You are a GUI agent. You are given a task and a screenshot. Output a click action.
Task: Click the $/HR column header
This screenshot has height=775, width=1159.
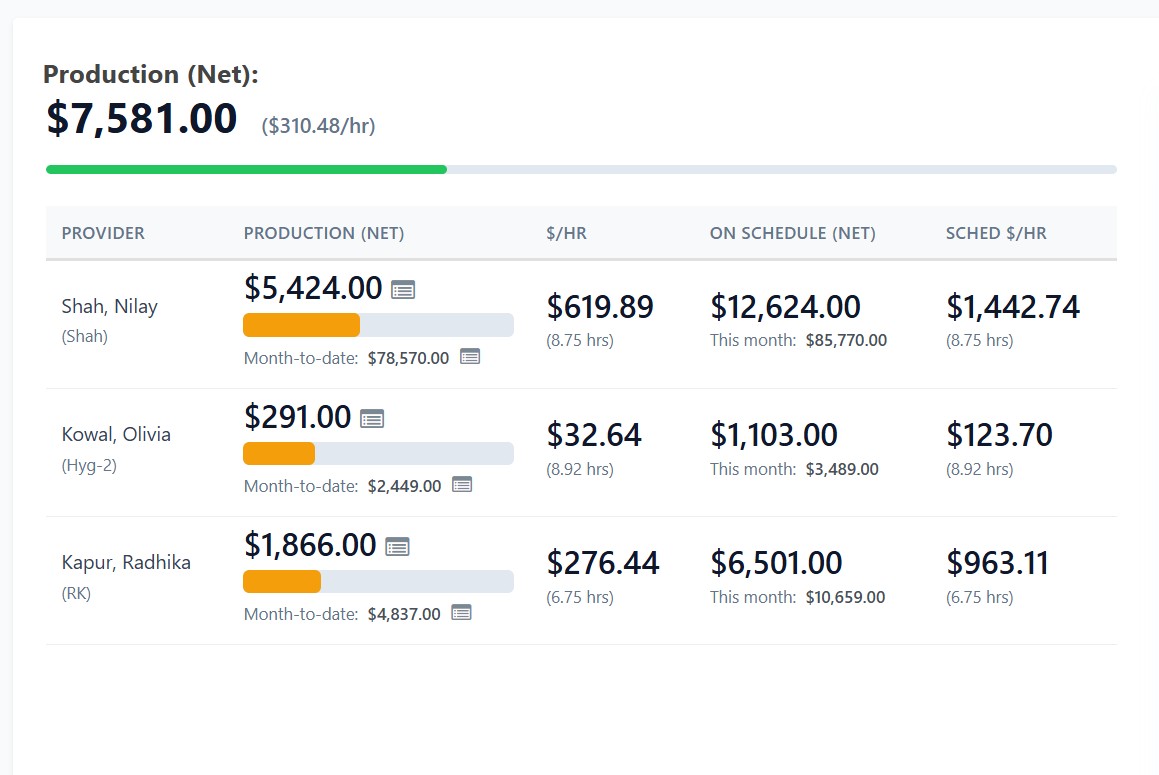click(566, 233)
